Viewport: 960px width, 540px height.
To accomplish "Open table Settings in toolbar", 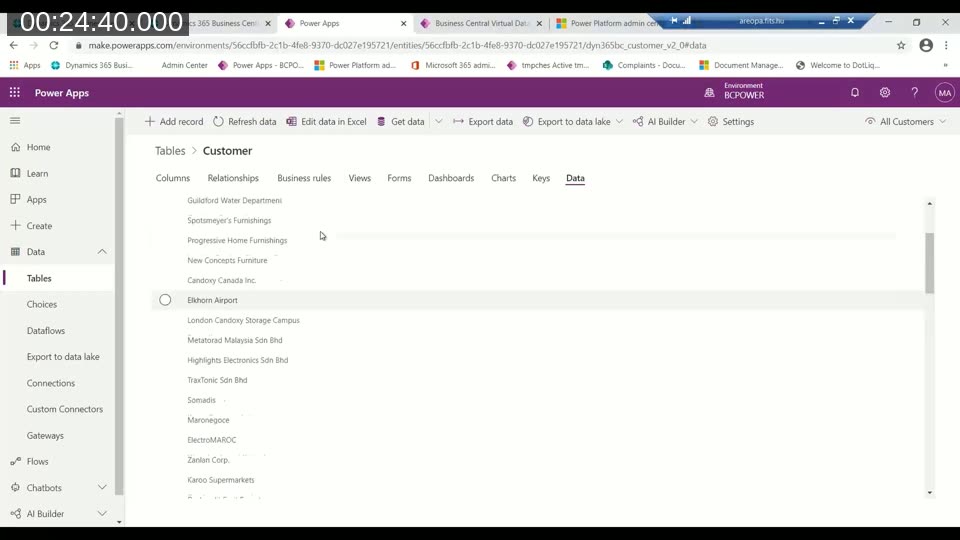I will 730,122.
